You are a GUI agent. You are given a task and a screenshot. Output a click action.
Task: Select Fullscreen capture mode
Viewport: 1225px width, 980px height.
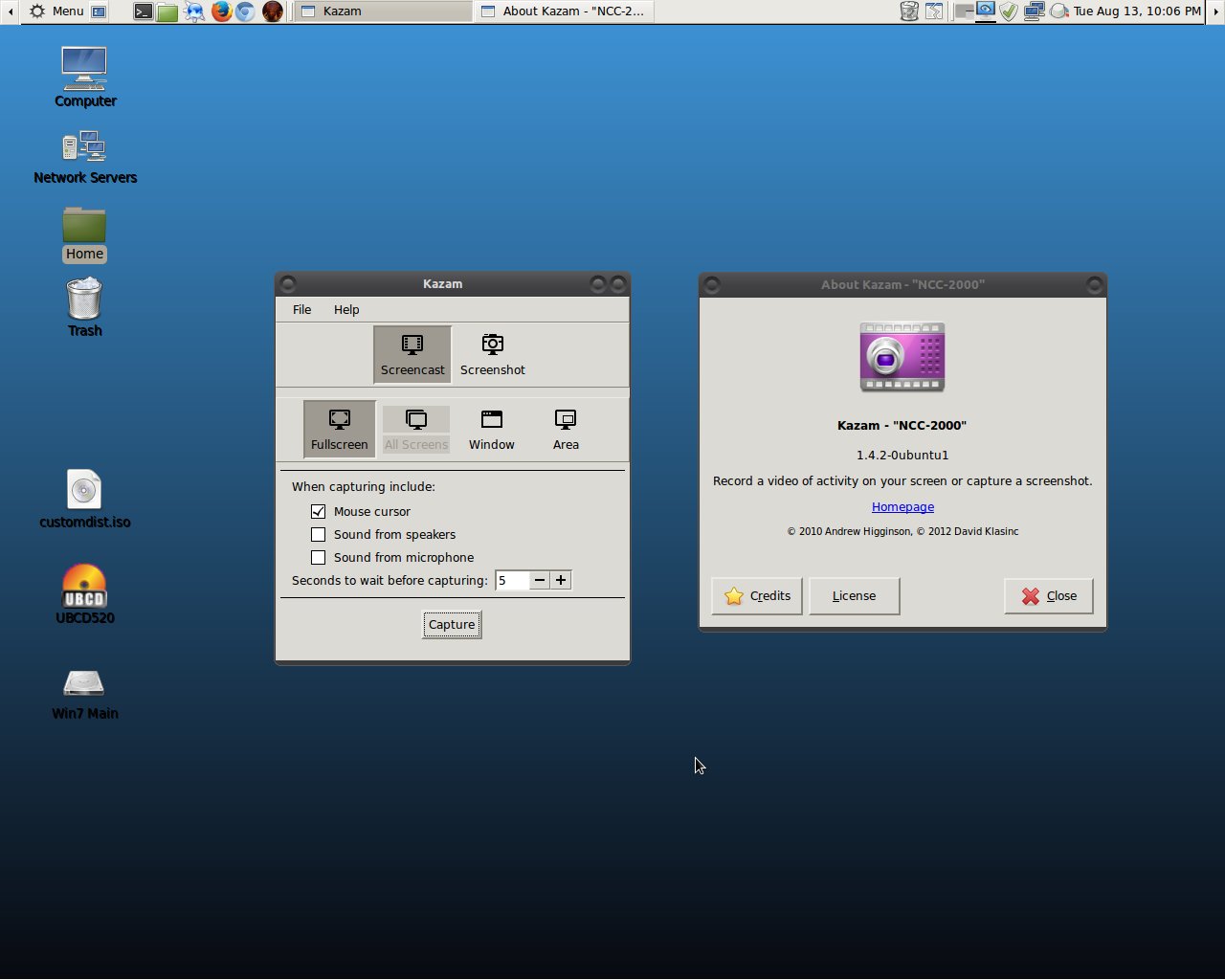[339, 428]
